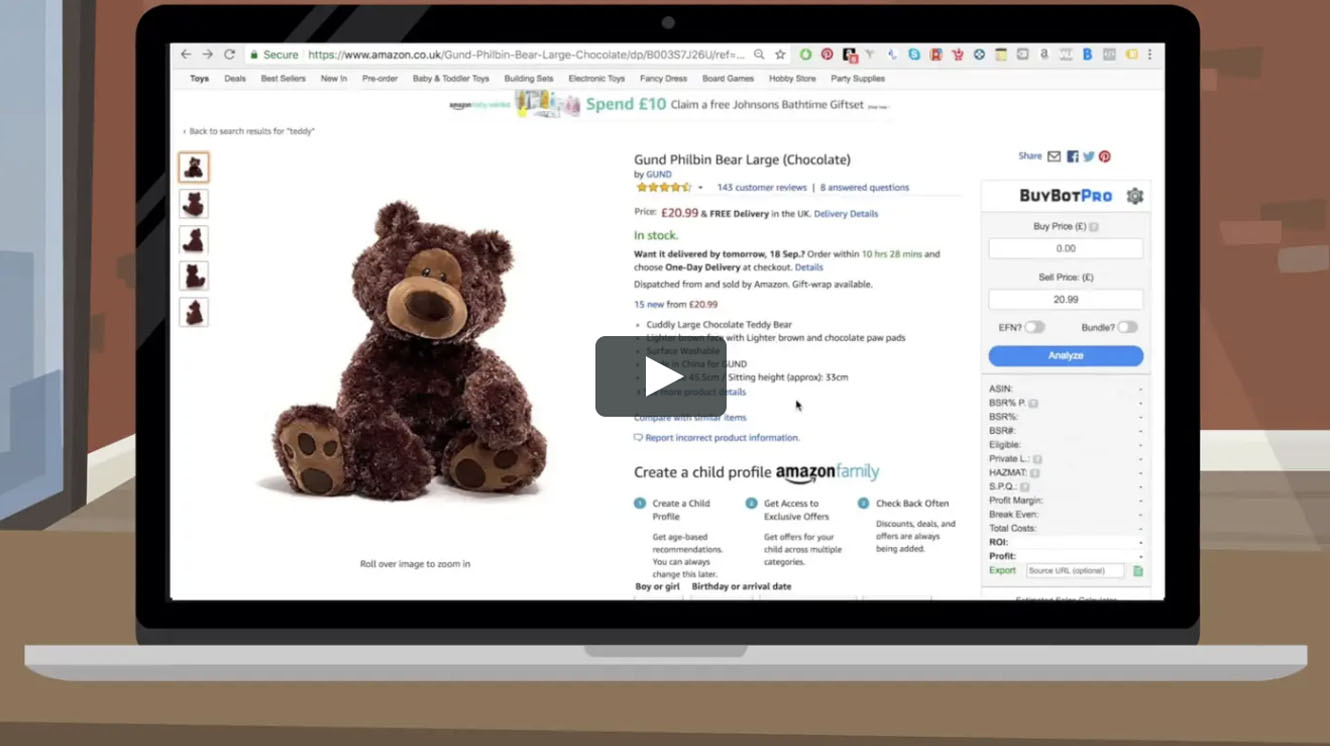The width and height of the screenshot is (1330, 746).
Task: Open the Pinterest browser extension
Action: pyautogui.click(x=827, y=55)
